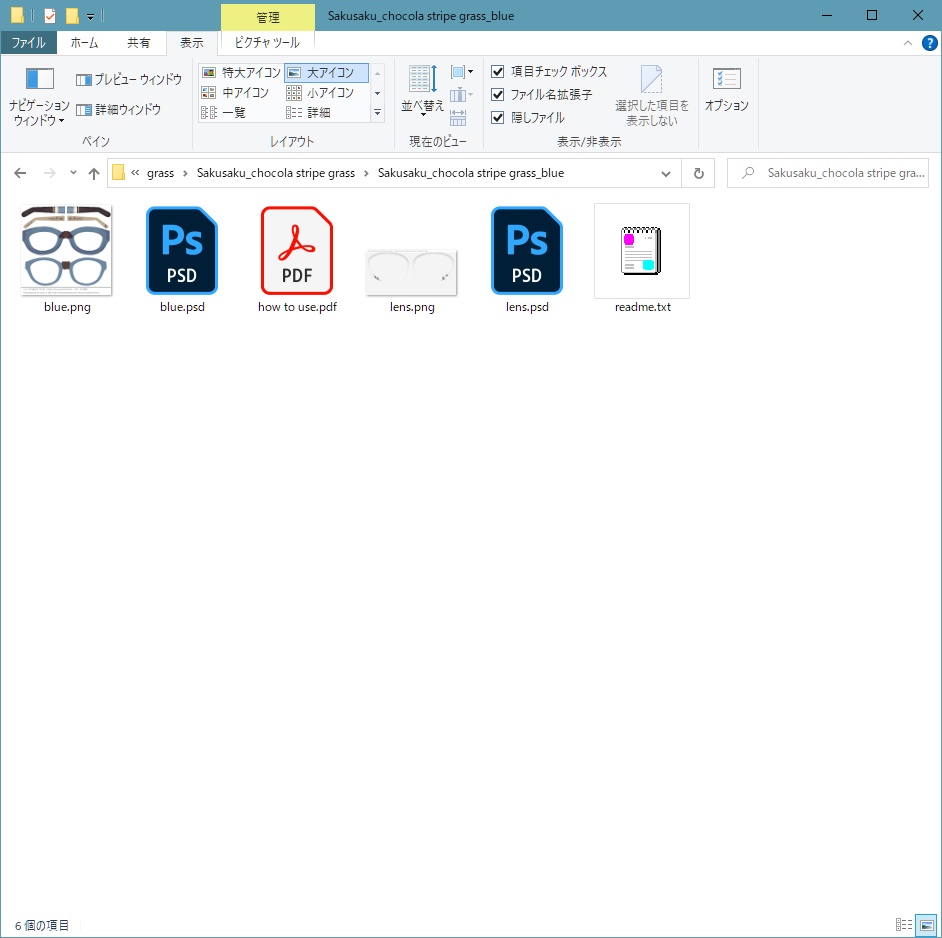Click the search box field
Viewport: 942px width, 938px height.
[827, 173]
